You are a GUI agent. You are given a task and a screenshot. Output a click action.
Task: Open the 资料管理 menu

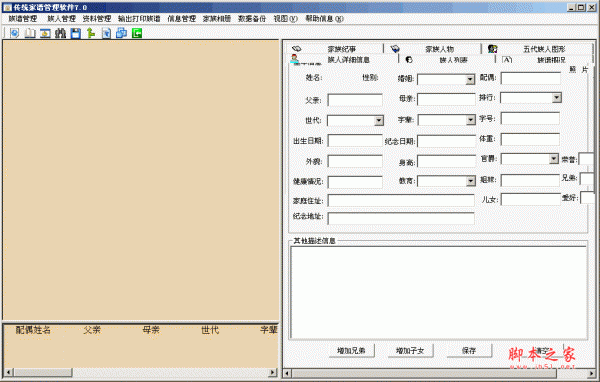pos(97,18)
